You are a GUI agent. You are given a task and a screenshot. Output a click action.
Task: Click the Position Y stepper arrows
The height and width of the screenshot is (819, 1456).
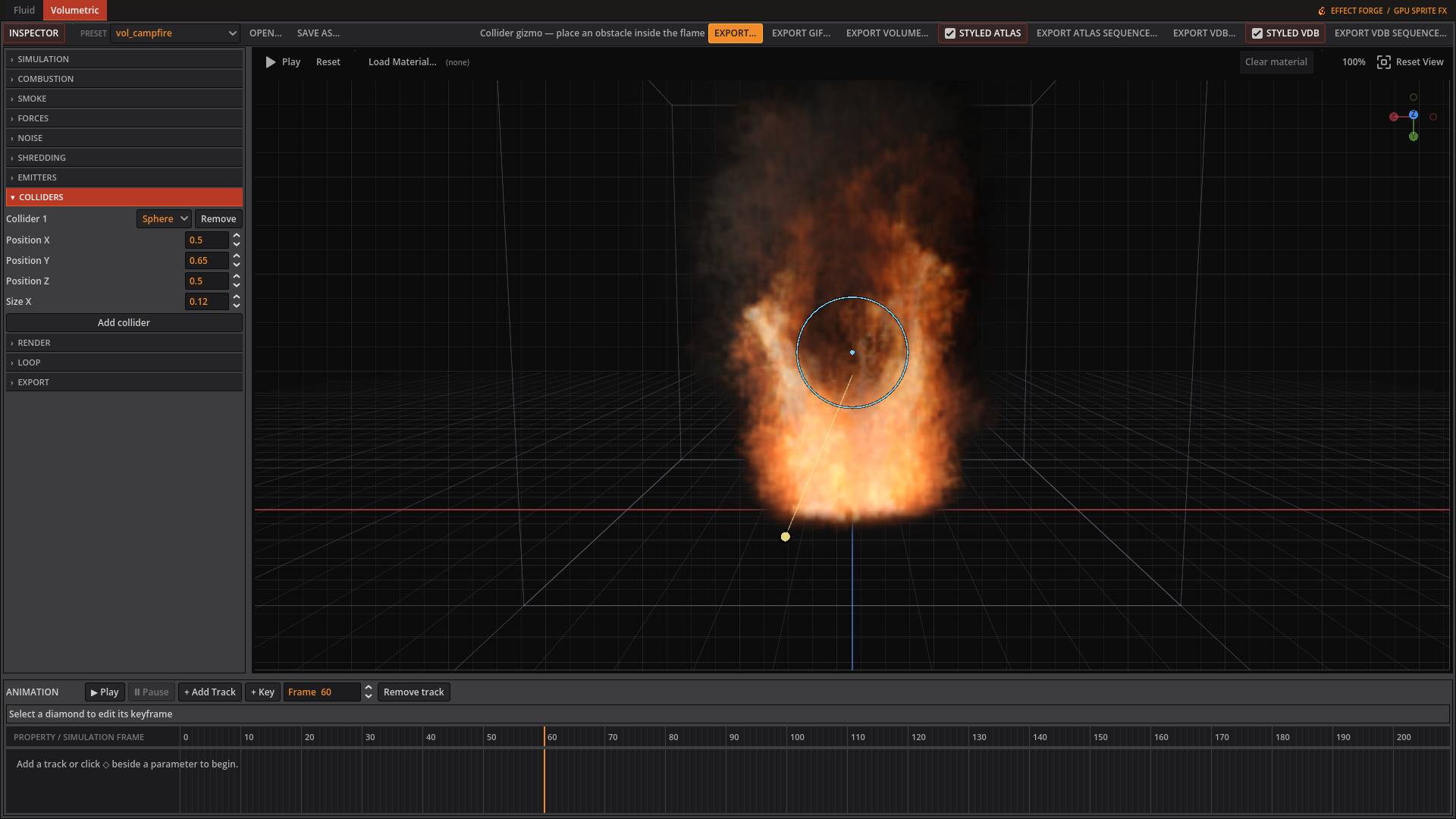coord(237,260)
